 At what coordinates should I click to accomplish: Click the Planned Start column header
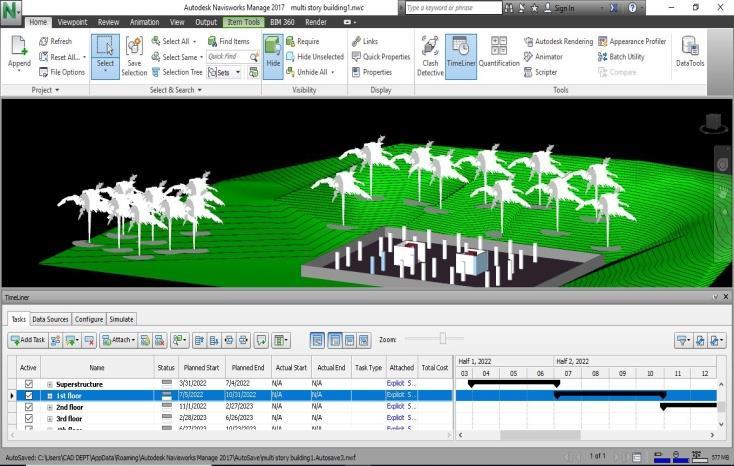pyautogui.click(x=201, y=368)
